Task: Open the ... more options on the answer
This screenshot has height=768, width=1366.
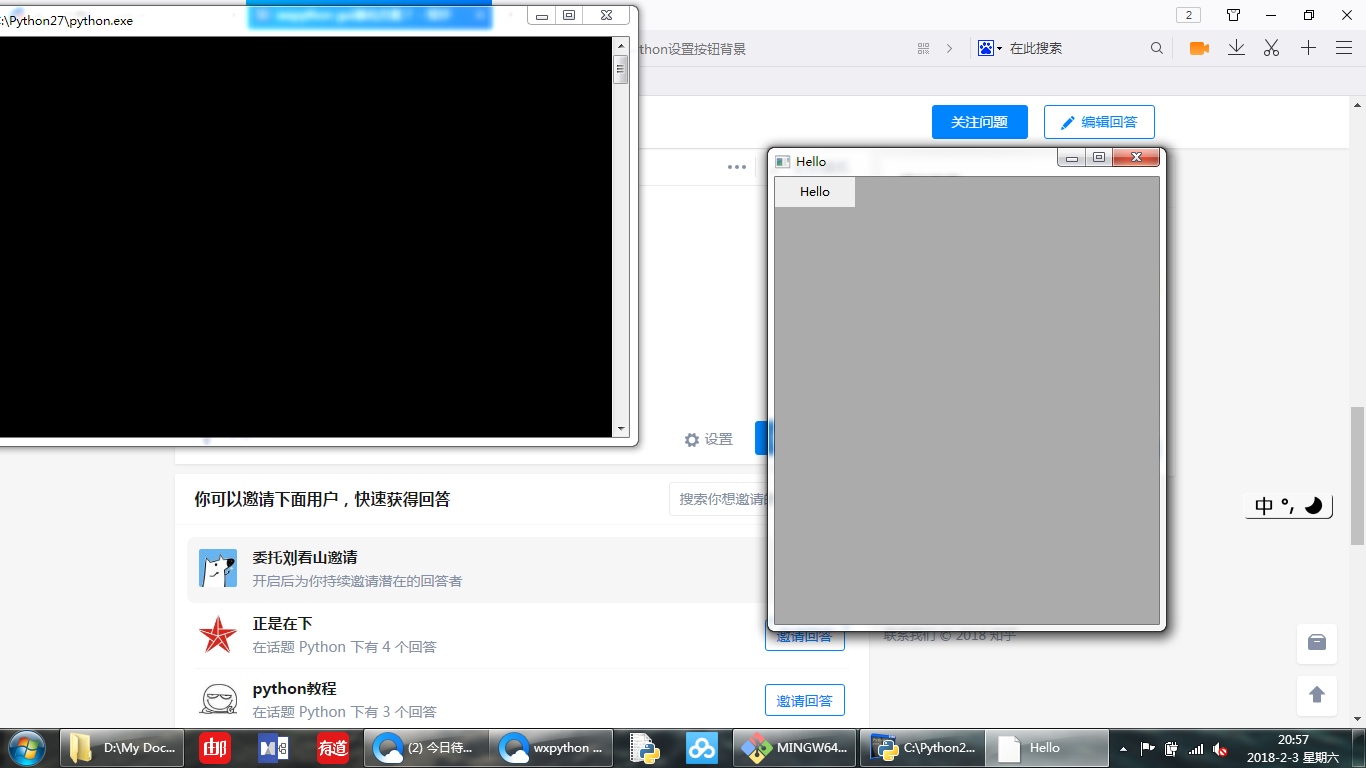Action: click(737, 167)
